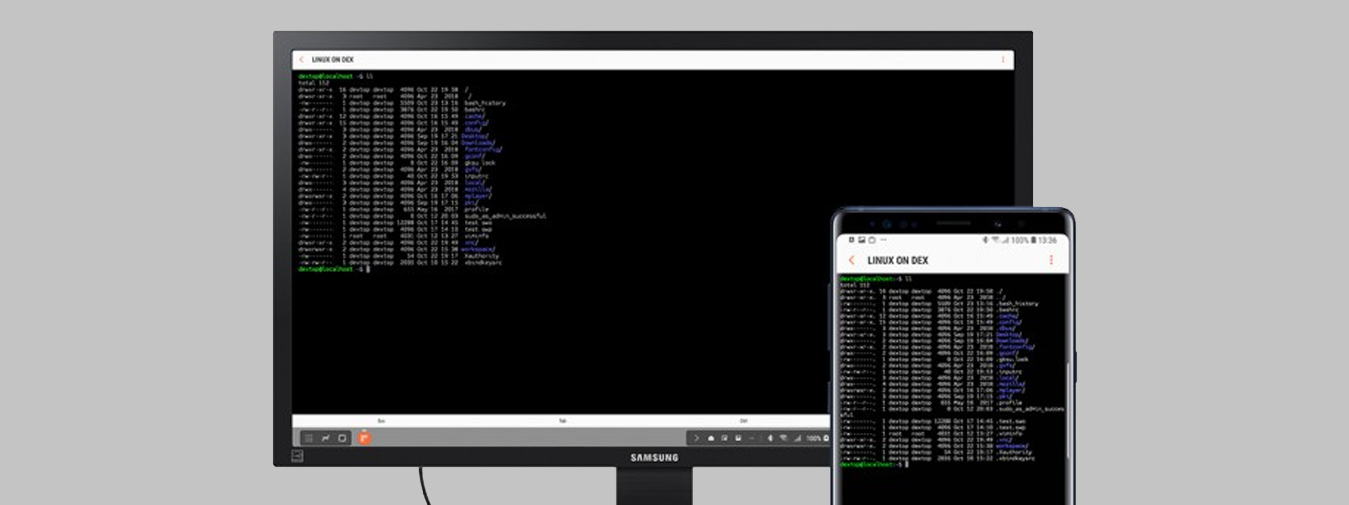Click the Bluetooth icon in DeX tray

point(769,438)
